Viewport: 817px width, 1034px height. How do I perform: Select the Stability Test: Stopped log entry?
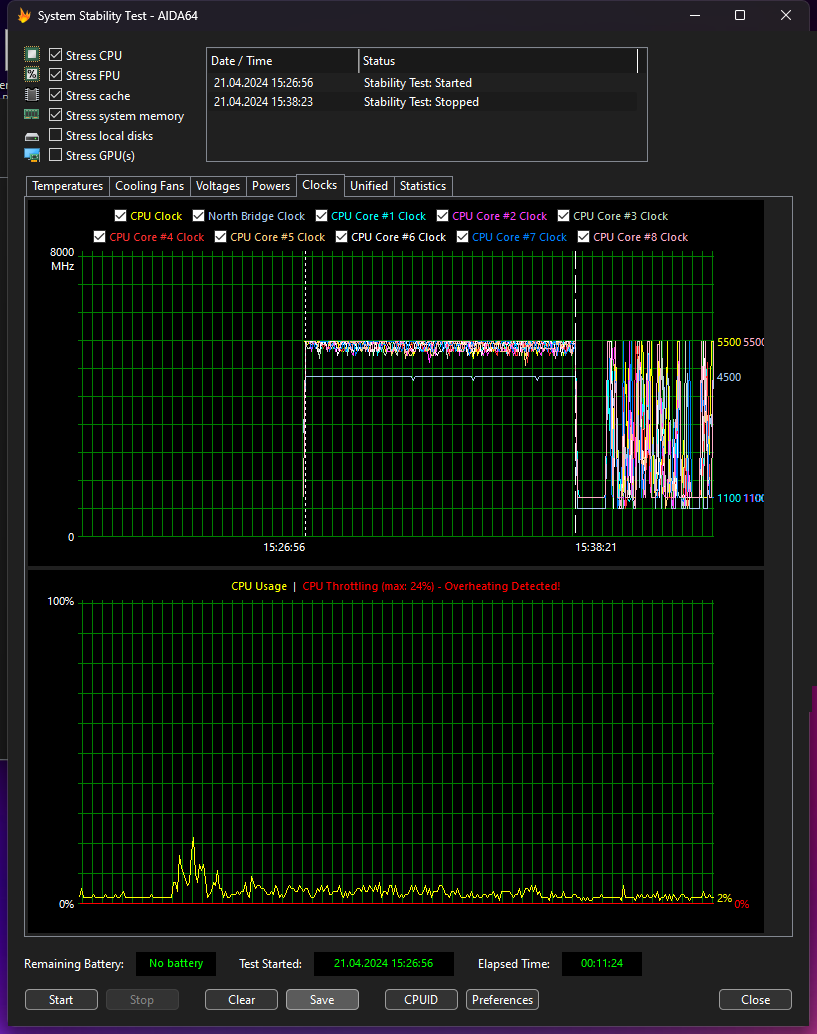420,102
